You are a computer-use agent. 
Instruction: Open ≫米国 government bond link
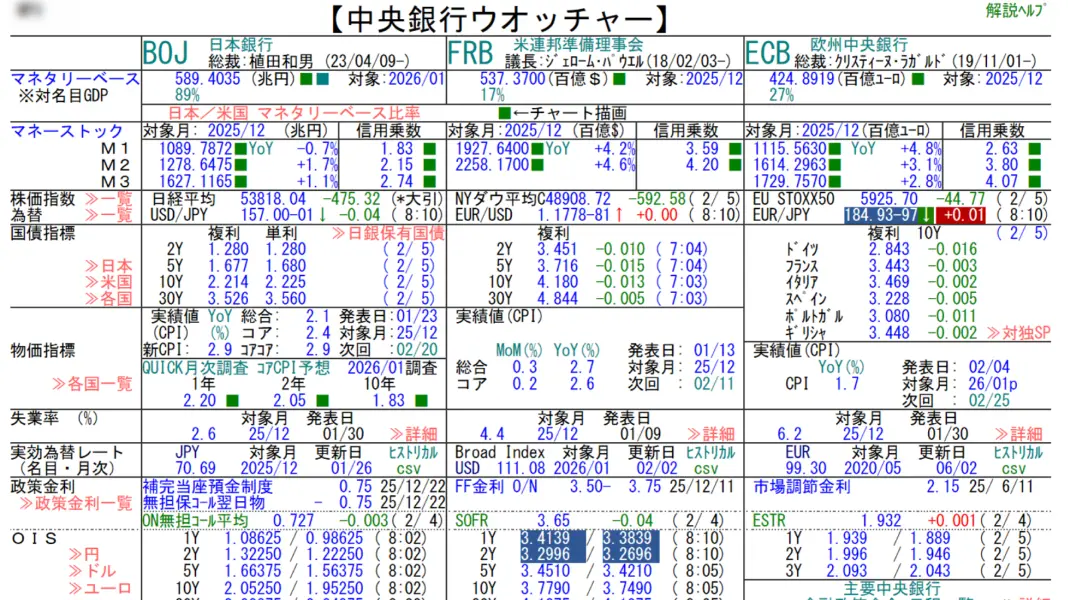pyautogui.click(x=108, y=282)
